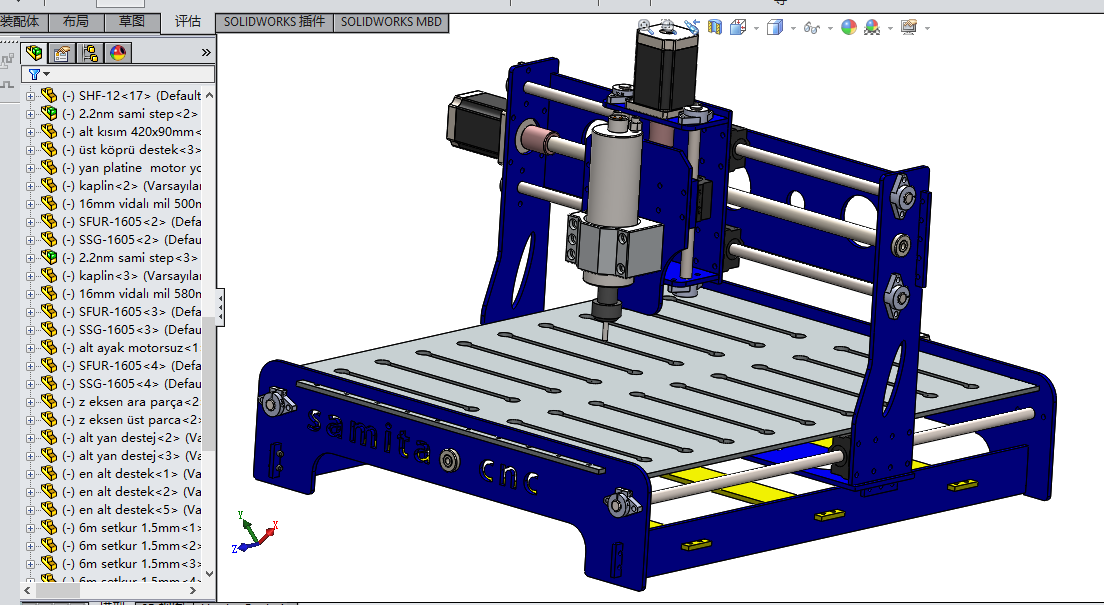This screenshot has height=605, width=1104.
Task: Open the View Orientation dropdown arrow
Action: (756, 29)
